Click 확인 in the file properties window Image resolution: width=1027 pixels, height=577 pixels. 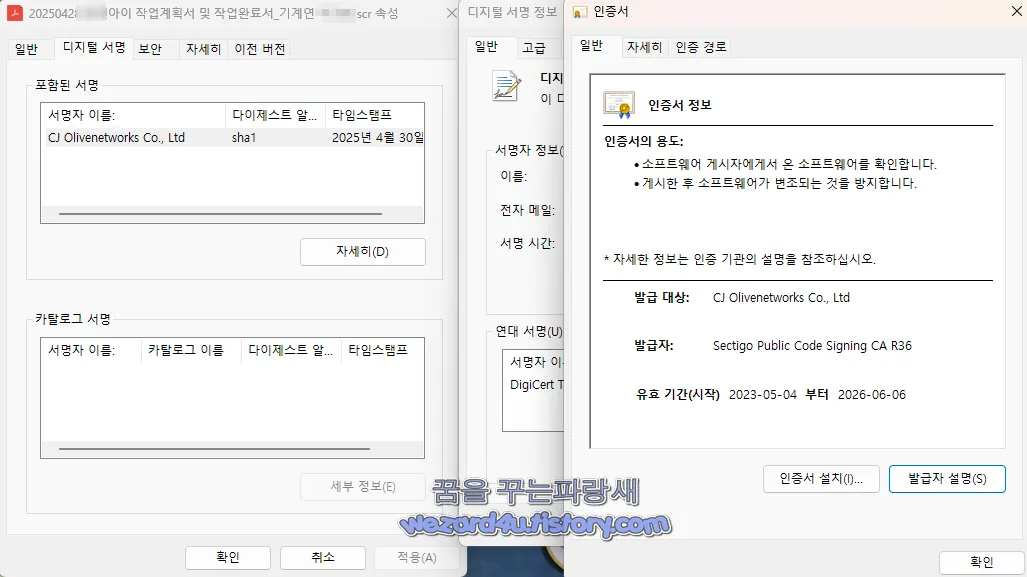228,557
